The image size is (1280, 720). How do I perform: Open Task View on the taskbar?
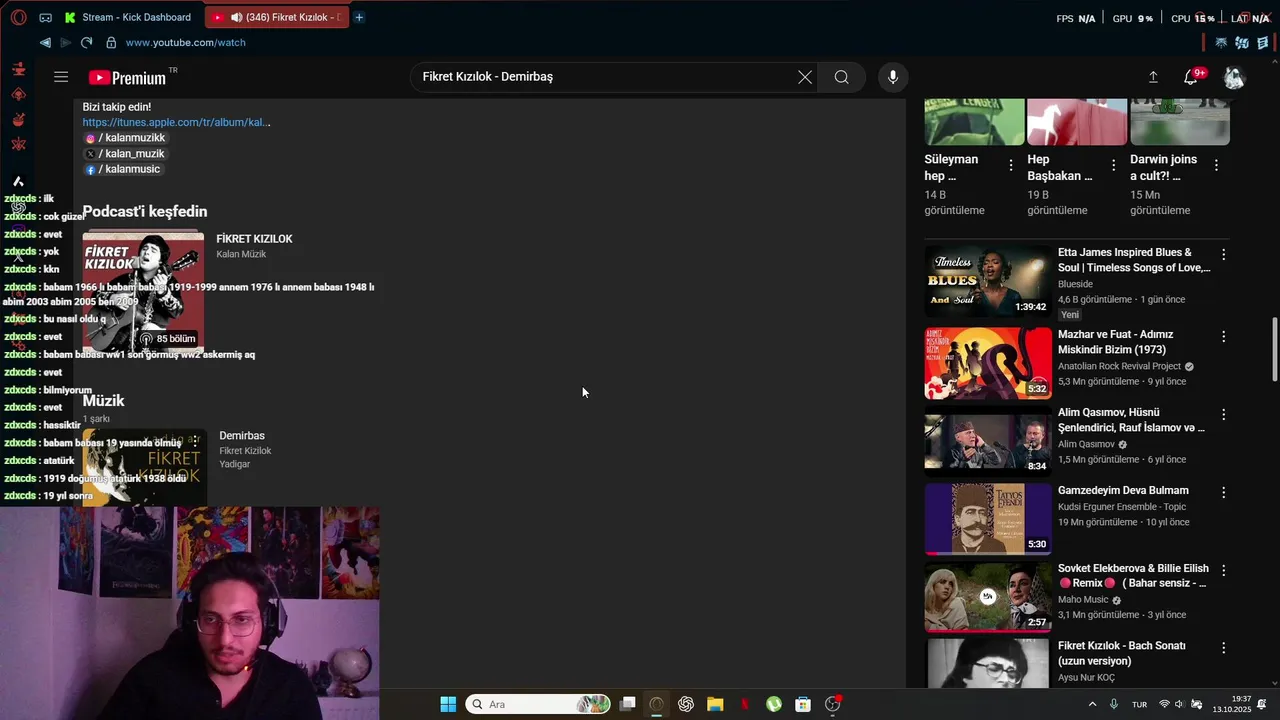(x=628, y=704)
